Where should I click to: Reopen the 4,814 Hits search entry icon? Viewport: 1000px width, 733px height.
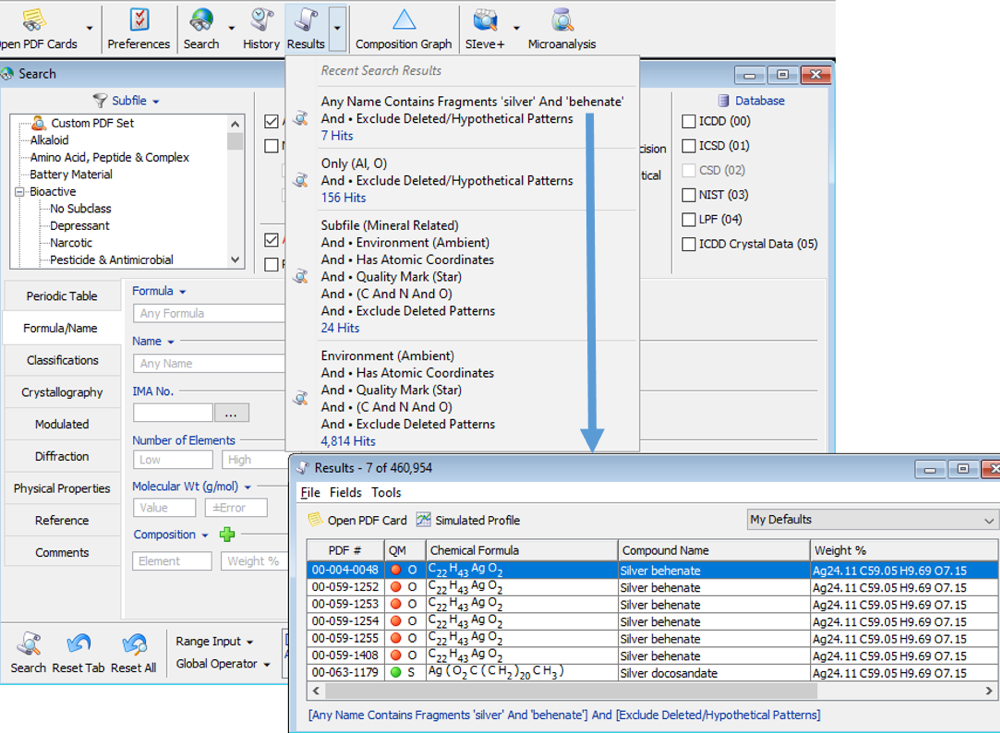(x=300, y=399)
